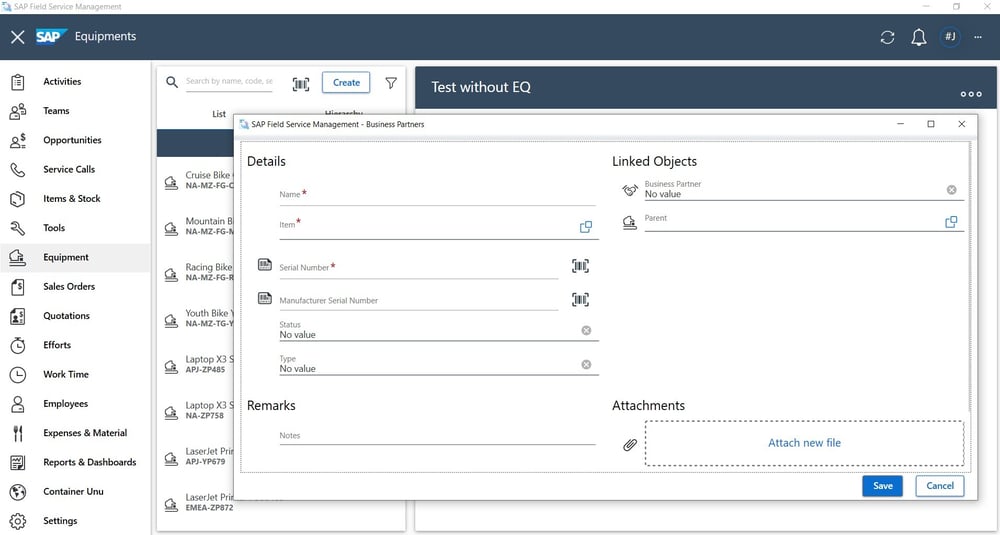Open the equipment list filter icon
This screenshot has height=535, width=1000.
[391, 83]
